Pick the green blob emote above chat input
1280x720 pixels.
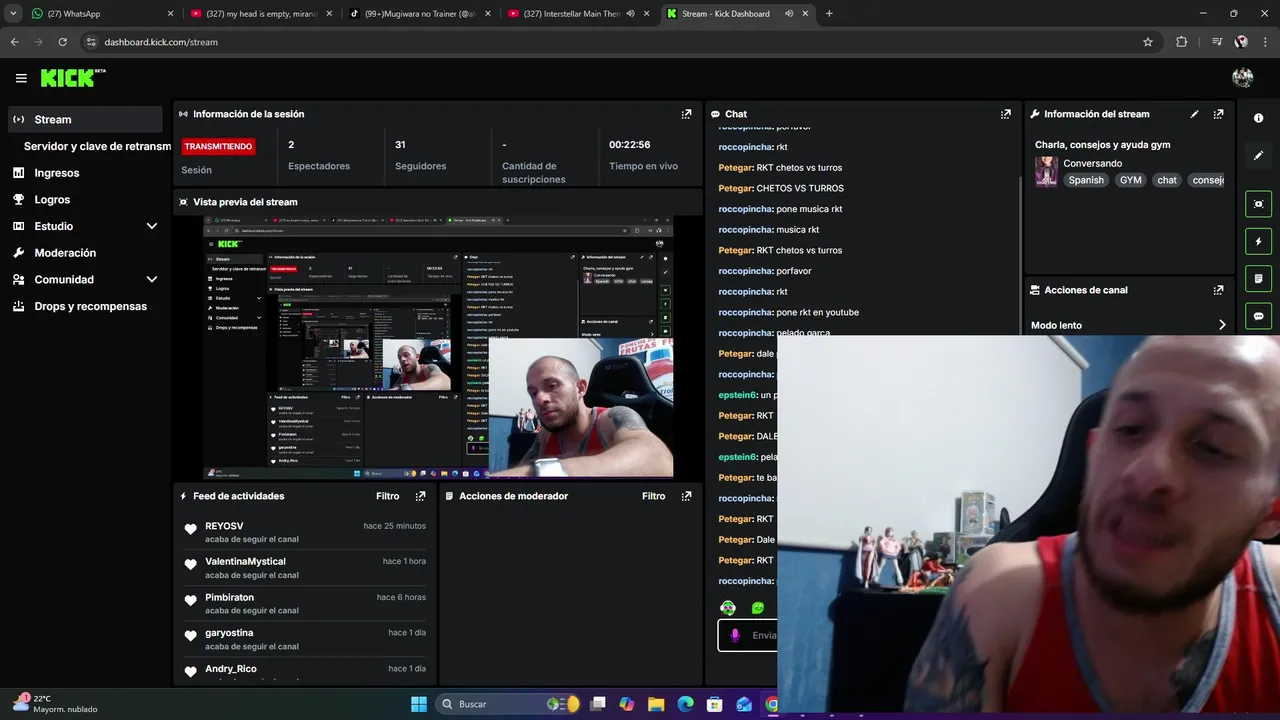point(758,608)
